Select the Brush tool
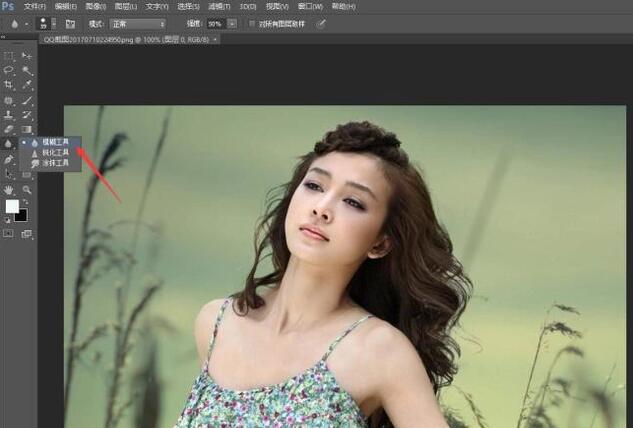633x428 pixels. 27,101
